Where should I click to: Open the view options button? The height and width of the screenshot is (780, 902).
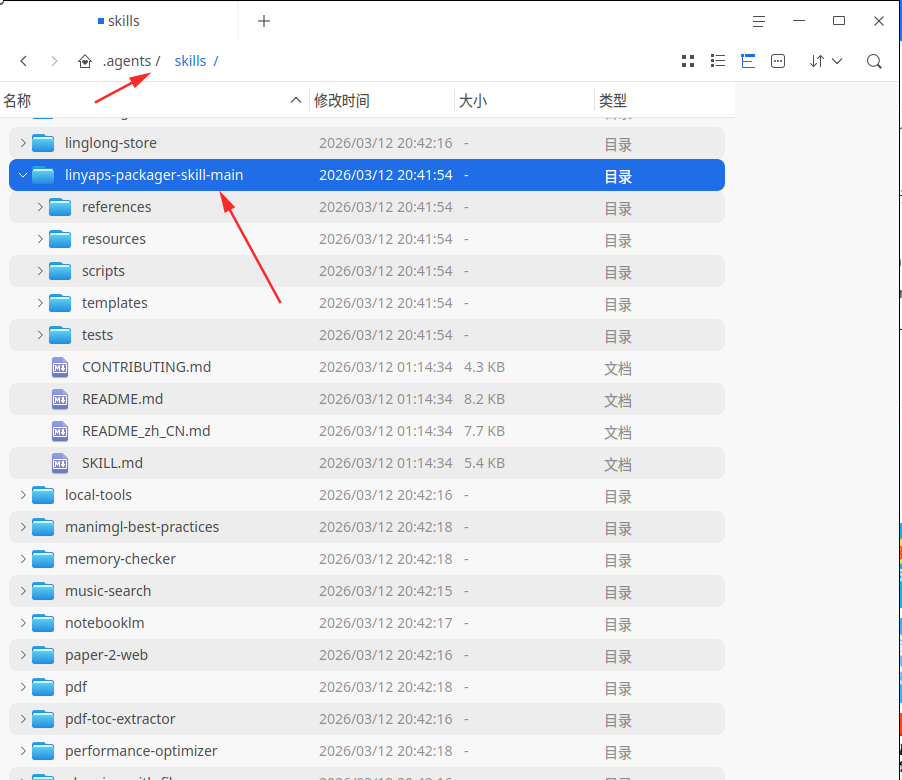[x=778, y=61]
